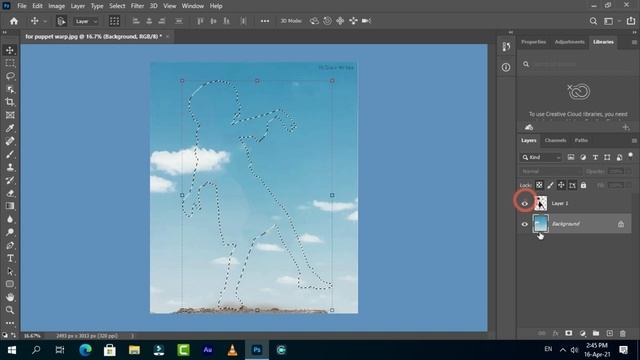Viewport: 640px width, 360px height.
Task: Switch to the Paths tab
Action: pyautogui.click(x=581, y=140)
